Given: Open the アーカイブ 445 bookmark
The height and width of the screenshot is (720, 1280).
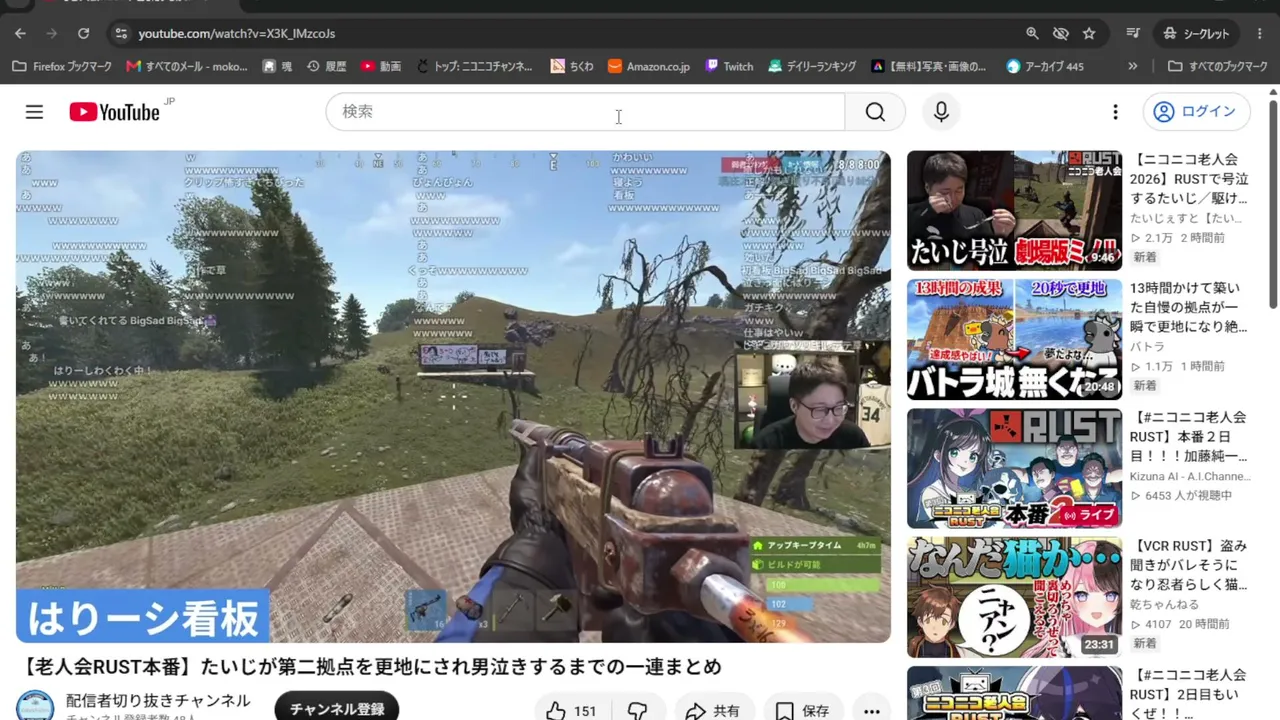Looking at the screenshot, I should click(x=1045, y=66).
